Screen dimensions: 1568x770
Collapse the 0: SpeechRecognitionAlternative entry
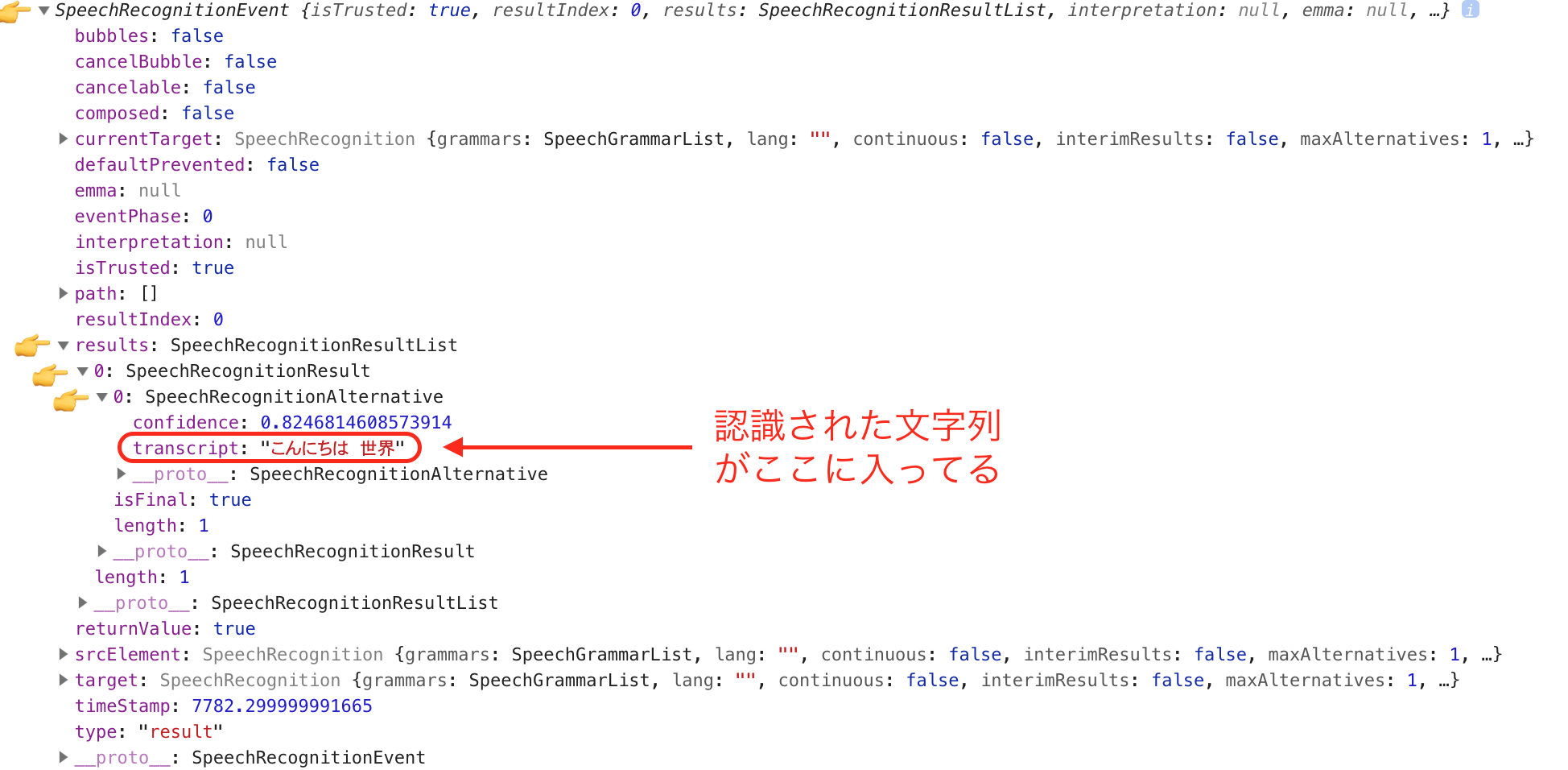pyautogui.click(x=101, y=396)
